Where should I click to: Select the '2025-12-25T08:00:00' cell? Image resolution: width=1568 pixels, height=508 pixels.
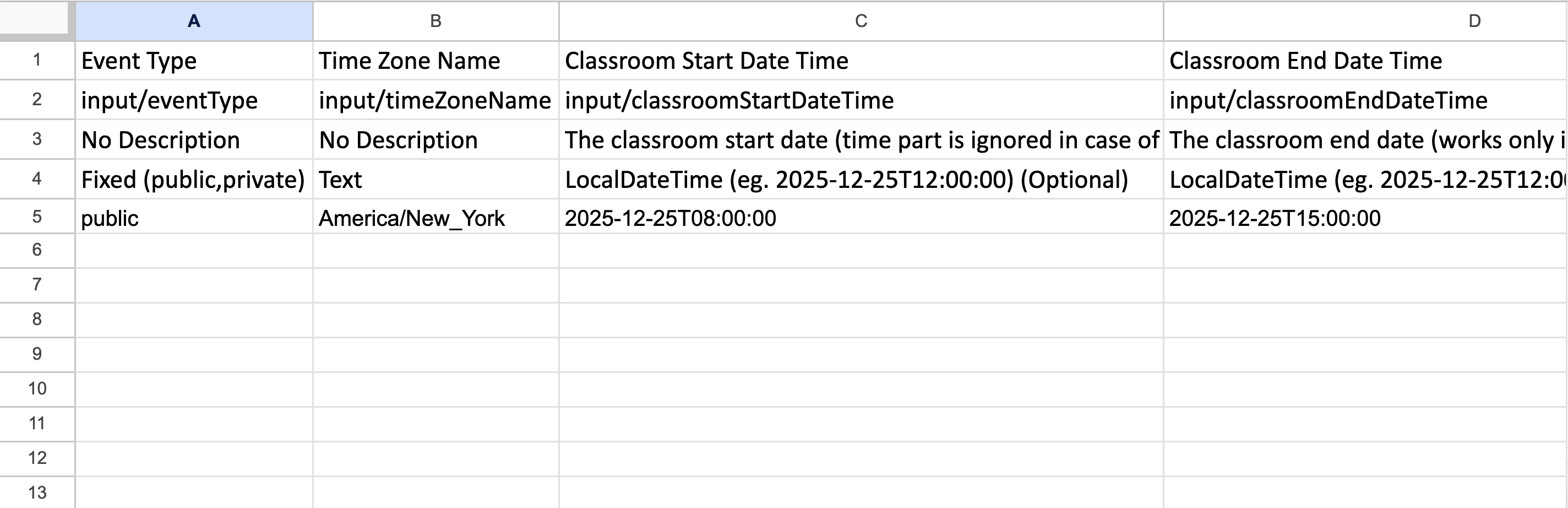coord(861,218)
